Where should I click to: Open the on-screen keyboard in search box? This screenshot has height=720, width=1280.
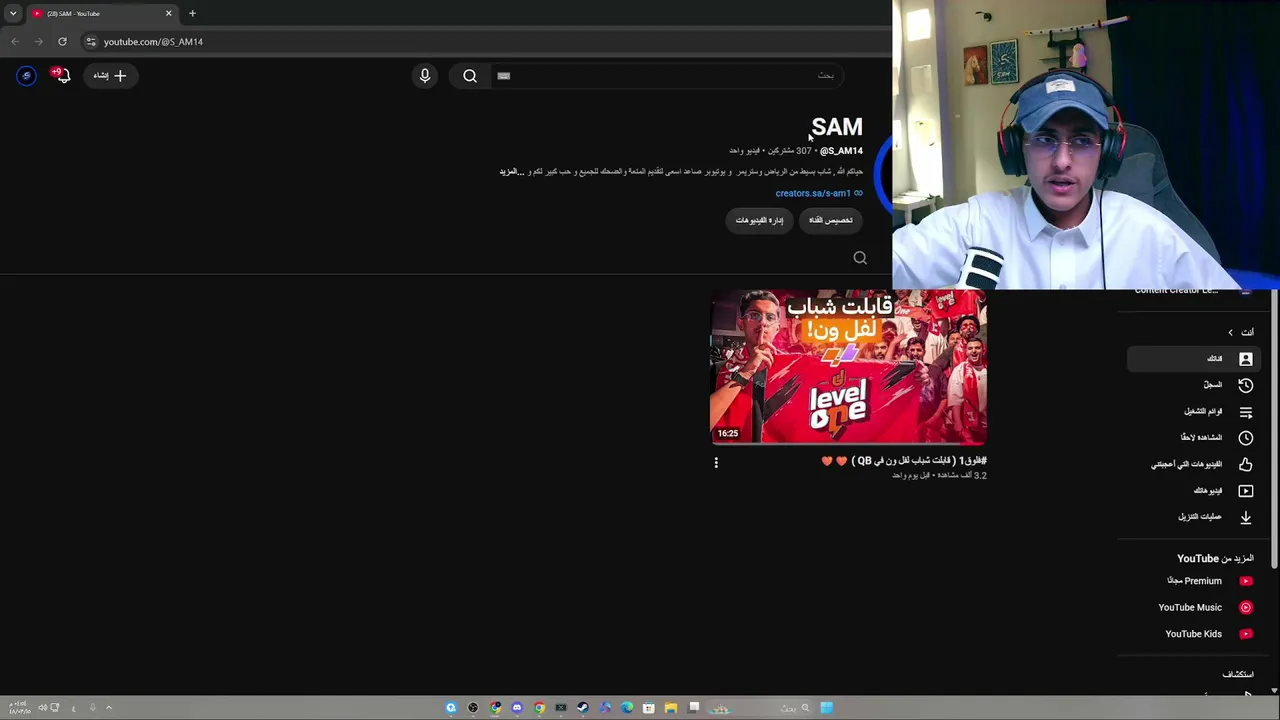504,76
